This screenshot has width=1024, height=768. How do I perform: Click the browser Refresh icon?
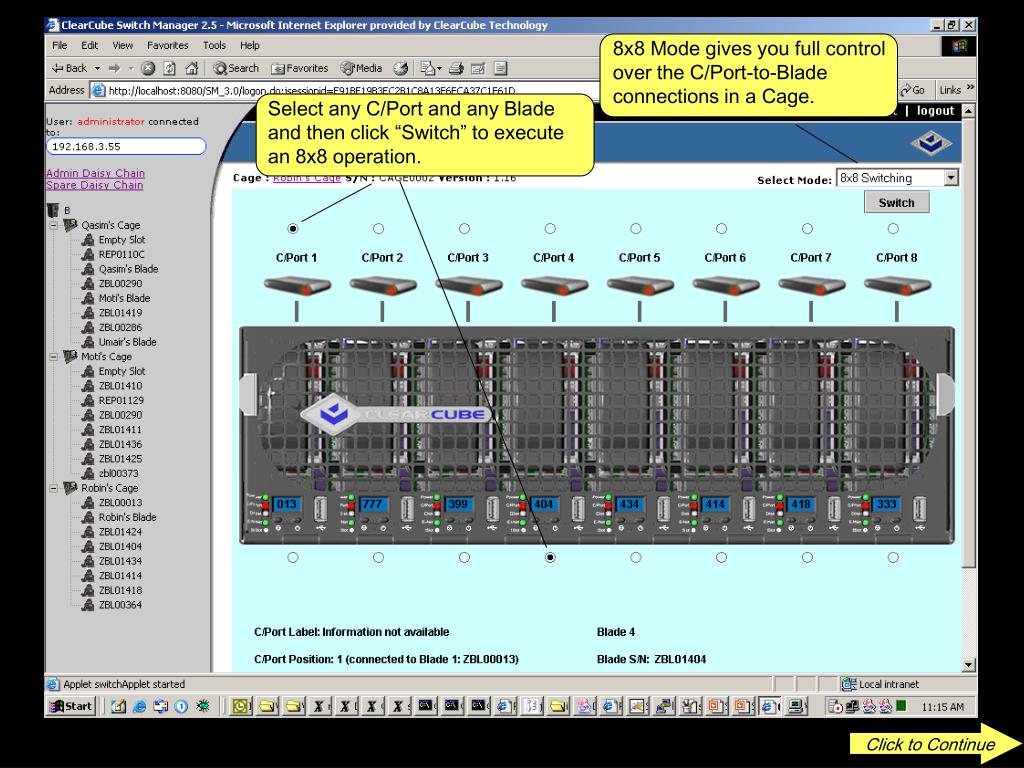pyautogui.click(x=170, y=68)
